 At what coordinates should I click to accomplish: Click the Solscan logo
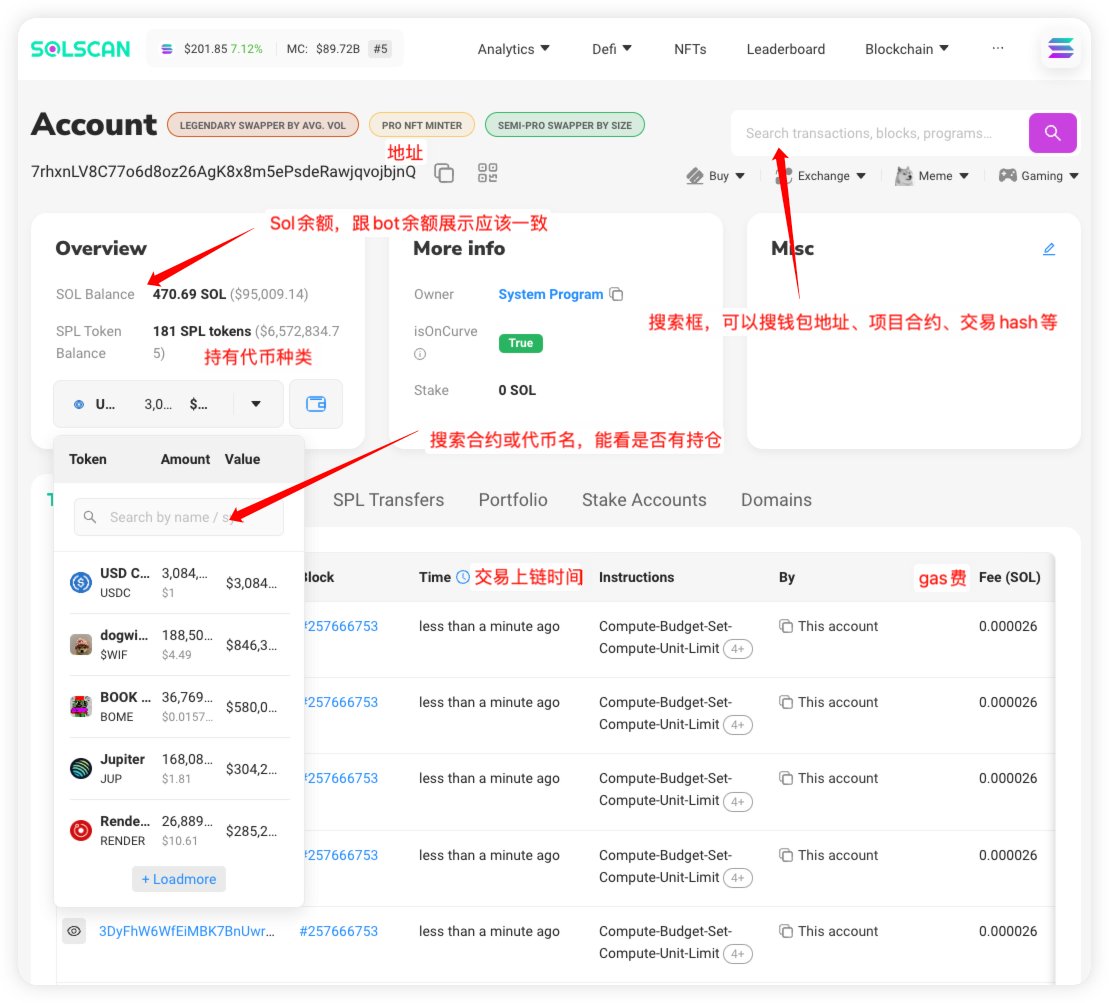(79, 48)
